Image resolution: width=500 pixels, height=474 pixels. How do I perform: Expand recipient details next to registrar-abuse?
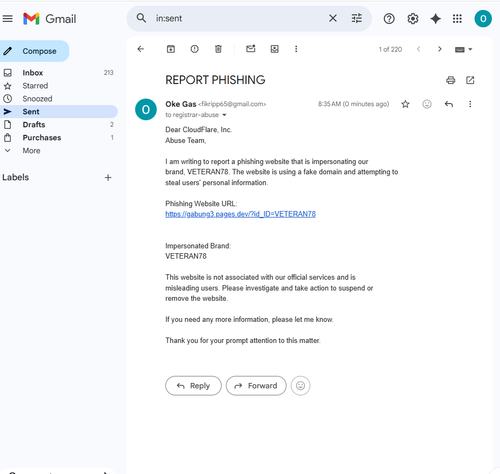click(x=224, y=115)
